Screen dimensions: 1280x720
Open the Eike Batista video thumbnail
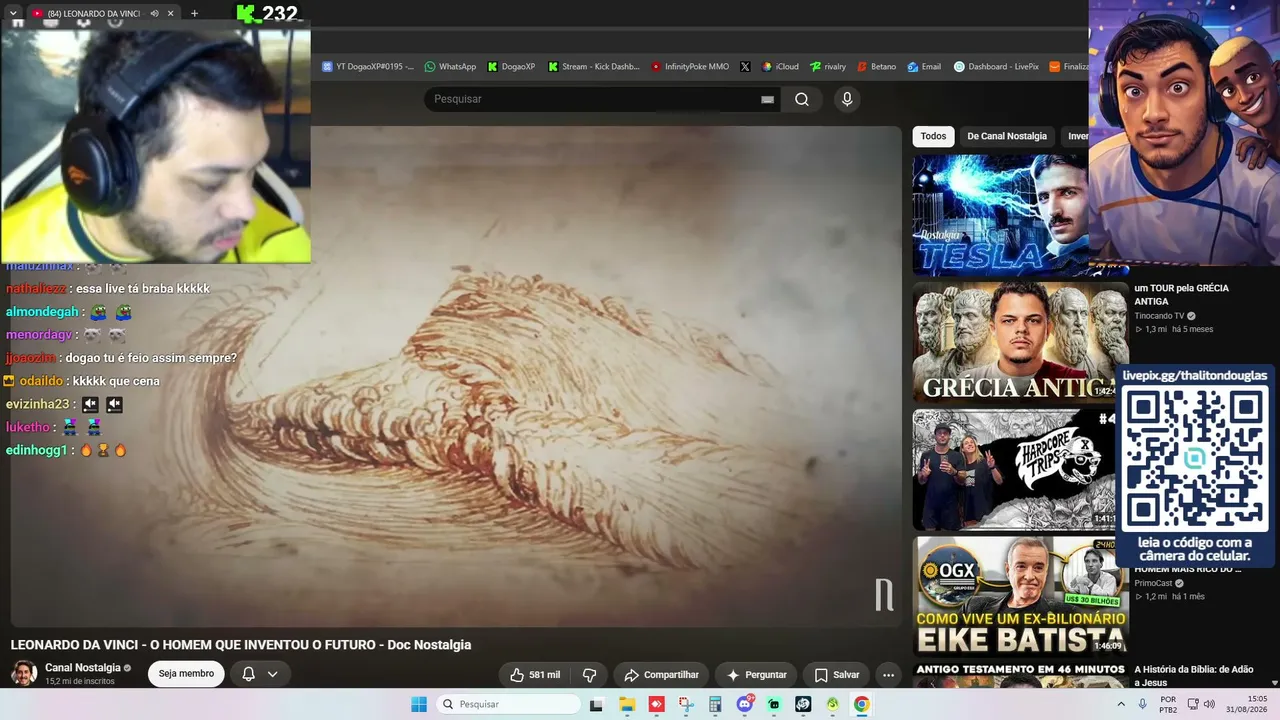coord(1020,596)
